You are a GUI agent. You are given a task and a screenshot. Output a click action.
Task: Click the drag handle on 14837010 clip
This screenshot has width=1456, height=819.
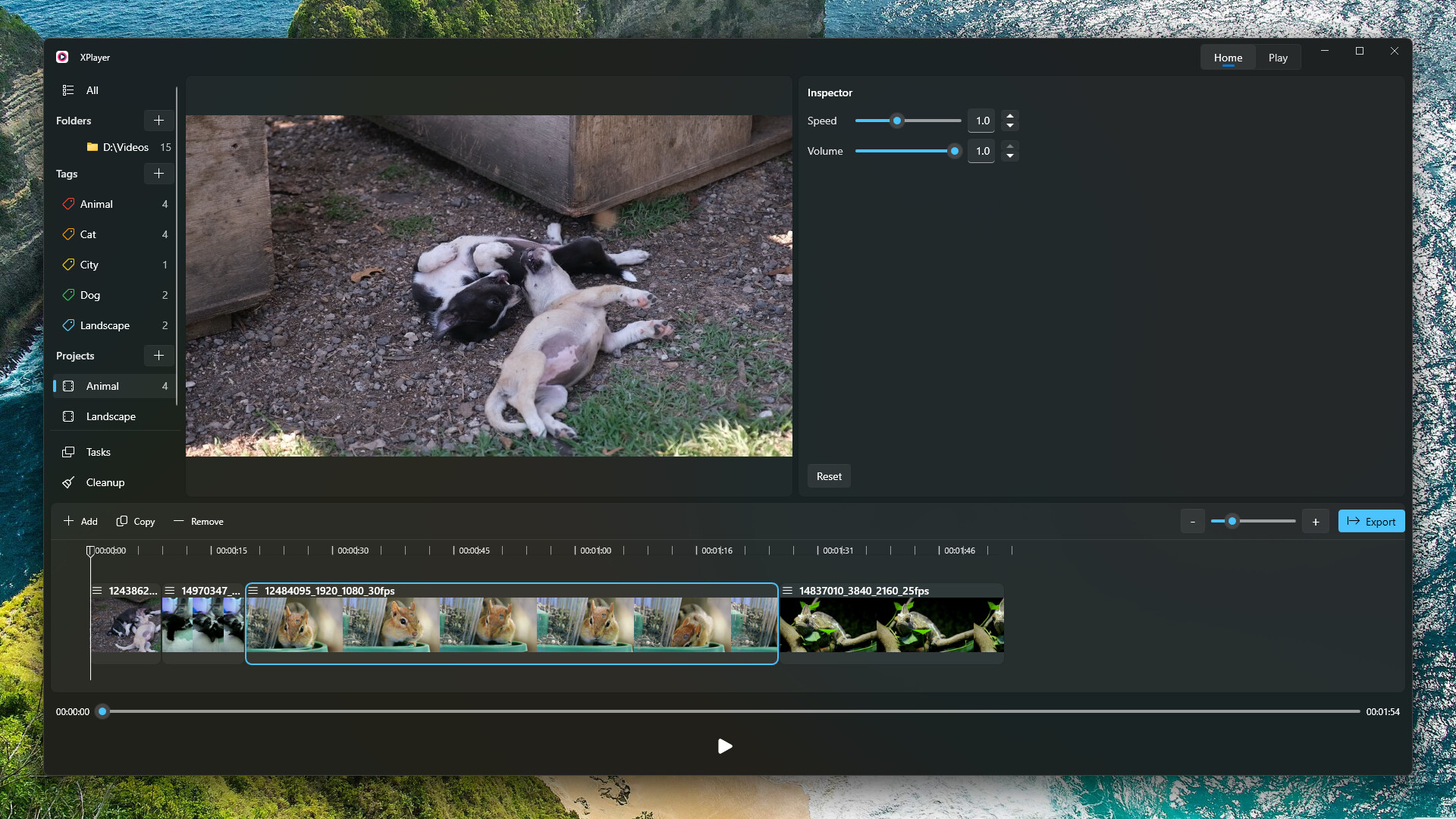click(787, 591)
